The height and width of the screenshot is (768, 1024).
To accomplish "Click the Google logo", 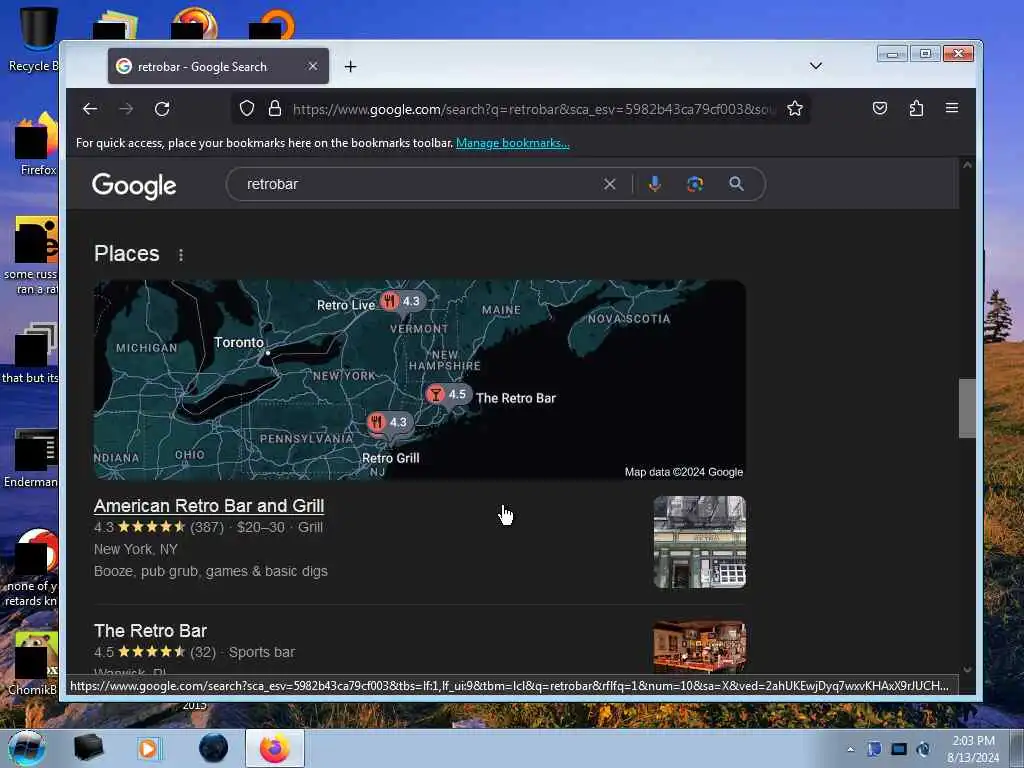I will coord(134,186).
